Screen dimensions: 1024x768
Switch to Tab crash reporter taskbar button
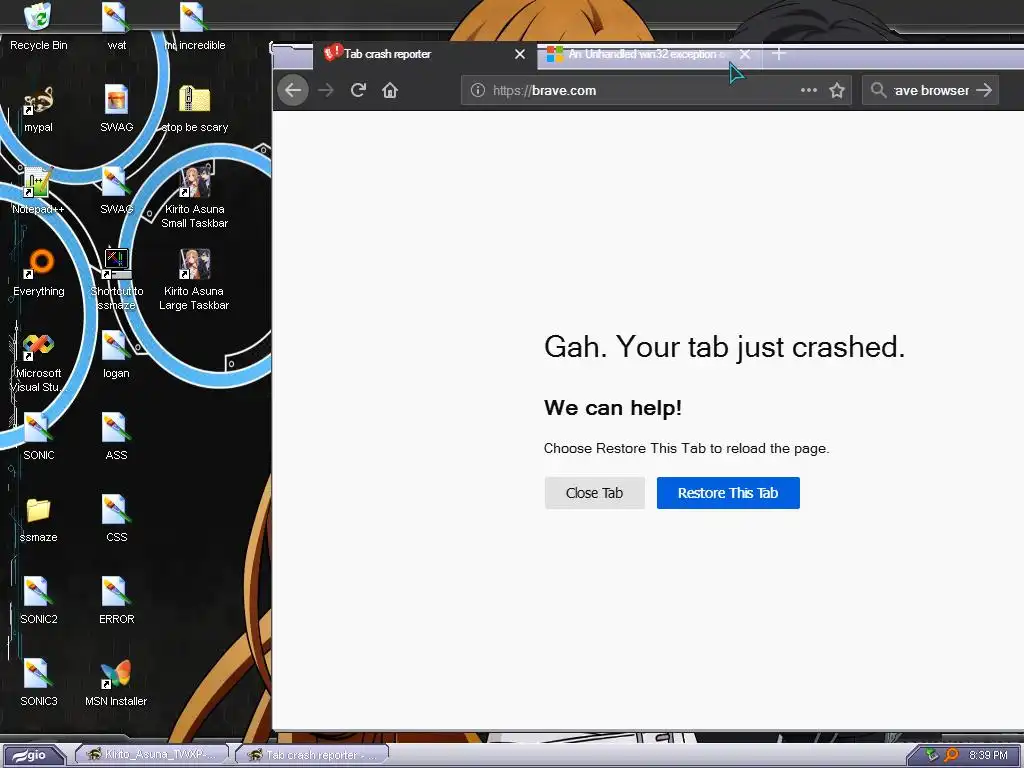[312, 755]
